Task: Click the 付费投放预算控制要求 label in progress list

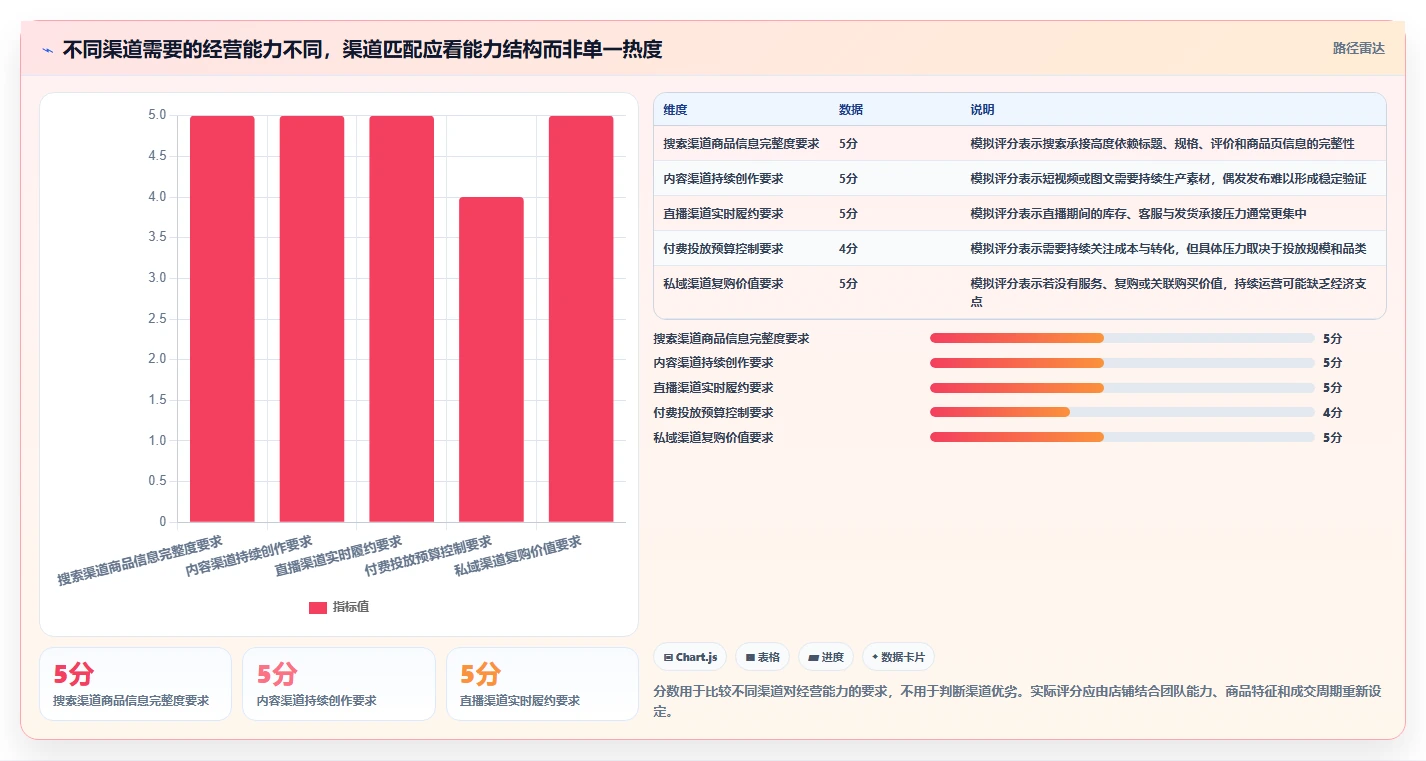Action: point(713,412)
